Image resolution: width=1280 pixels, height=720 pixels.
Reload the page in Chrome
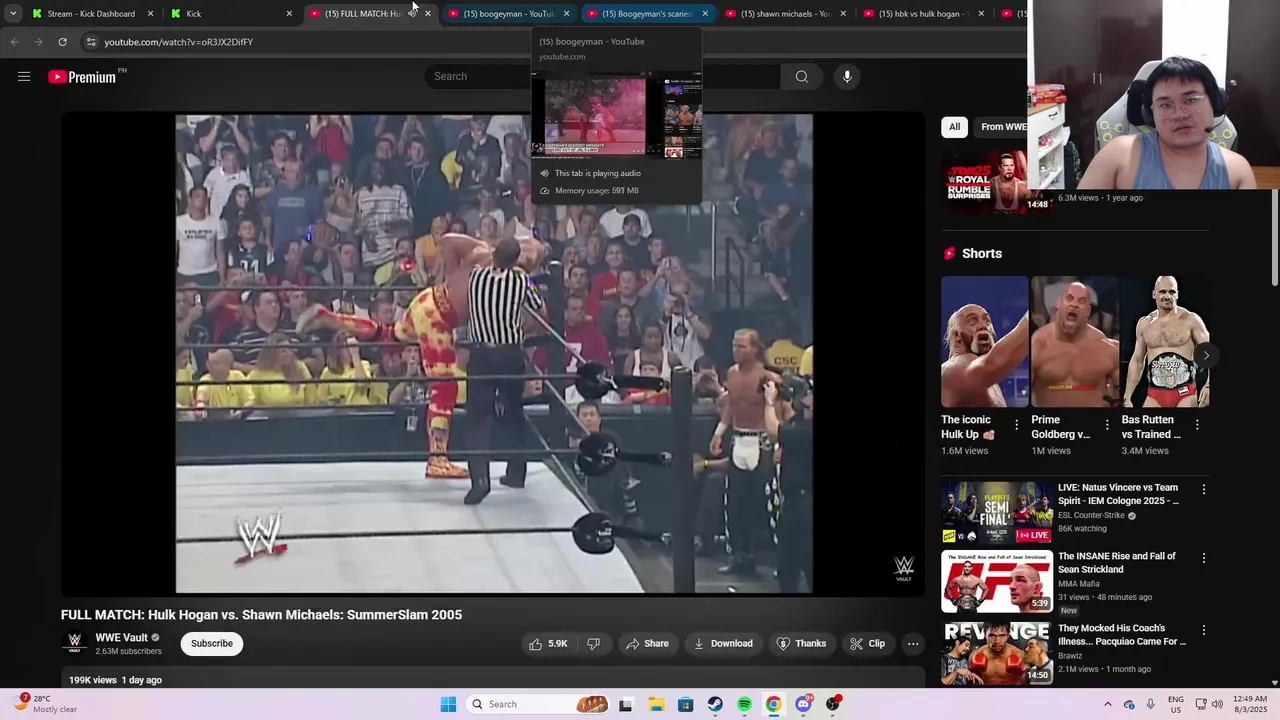(x=62, y=42)
